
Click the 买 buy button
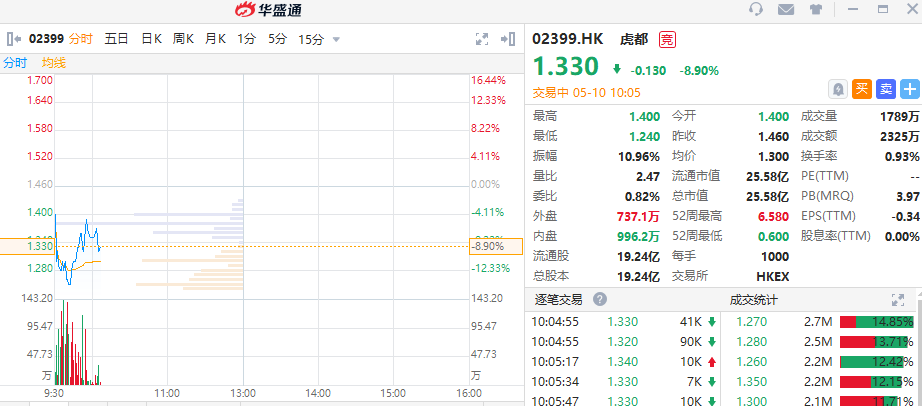pyautogui.click(x=862, y=89)
